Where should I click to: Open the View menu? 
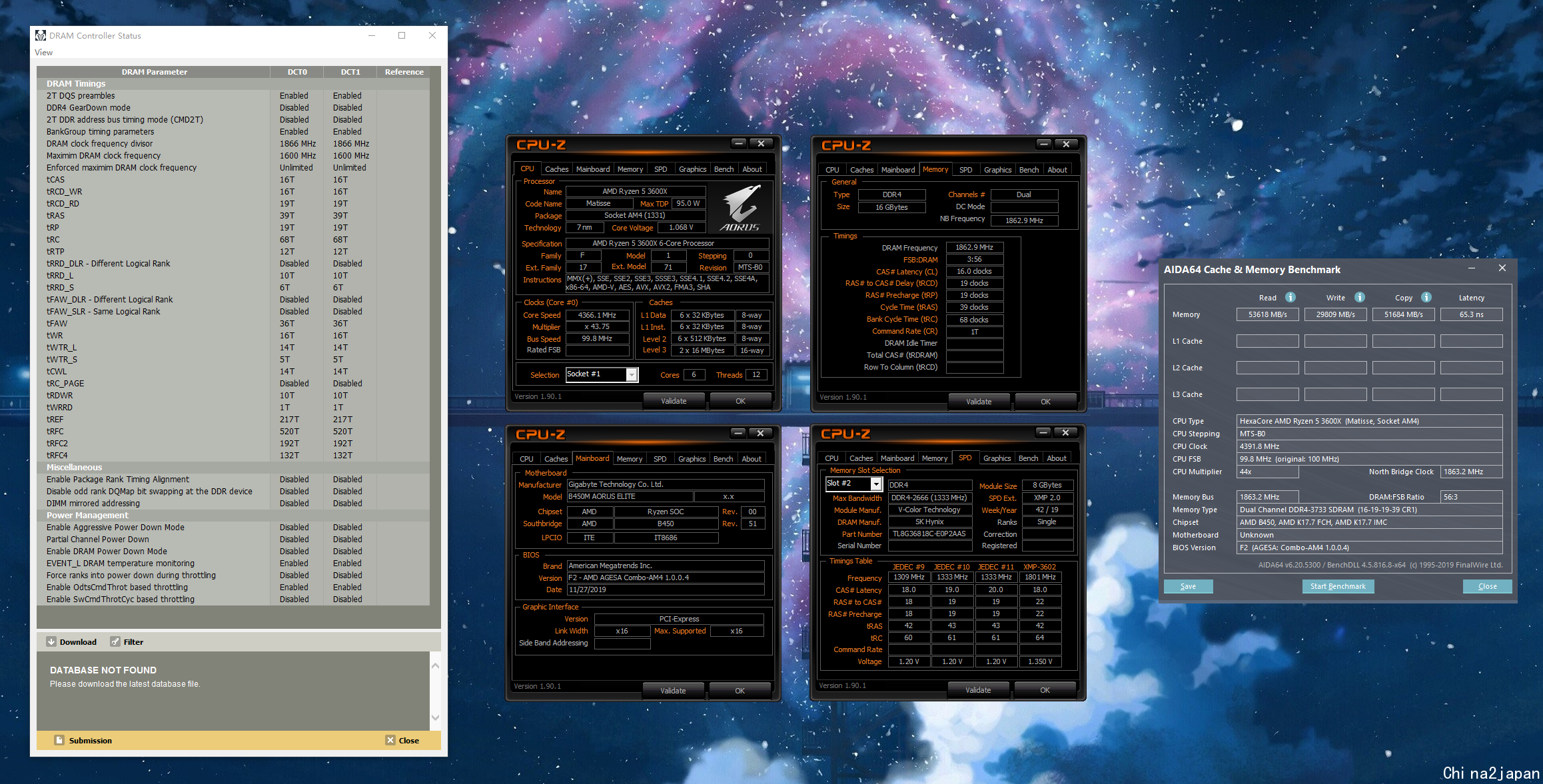click(43, 53)
